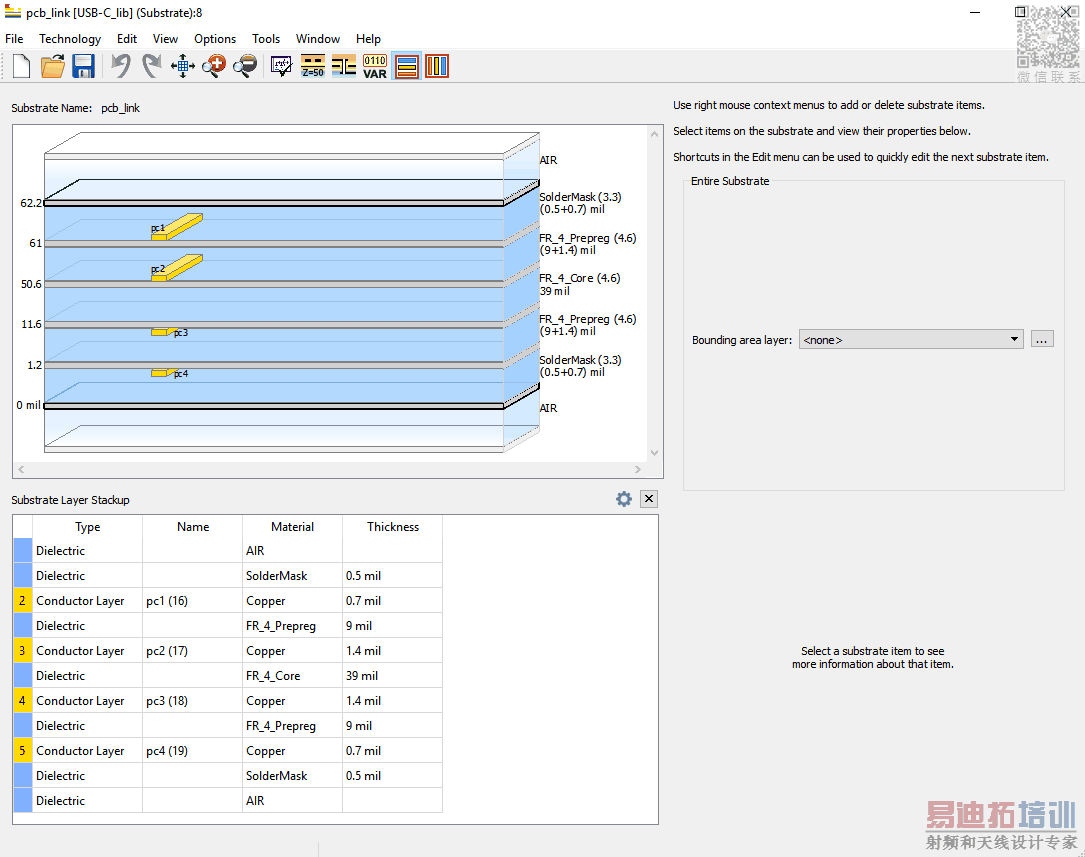
Task: Open the View menu
Action: click(x=165, y=39)
